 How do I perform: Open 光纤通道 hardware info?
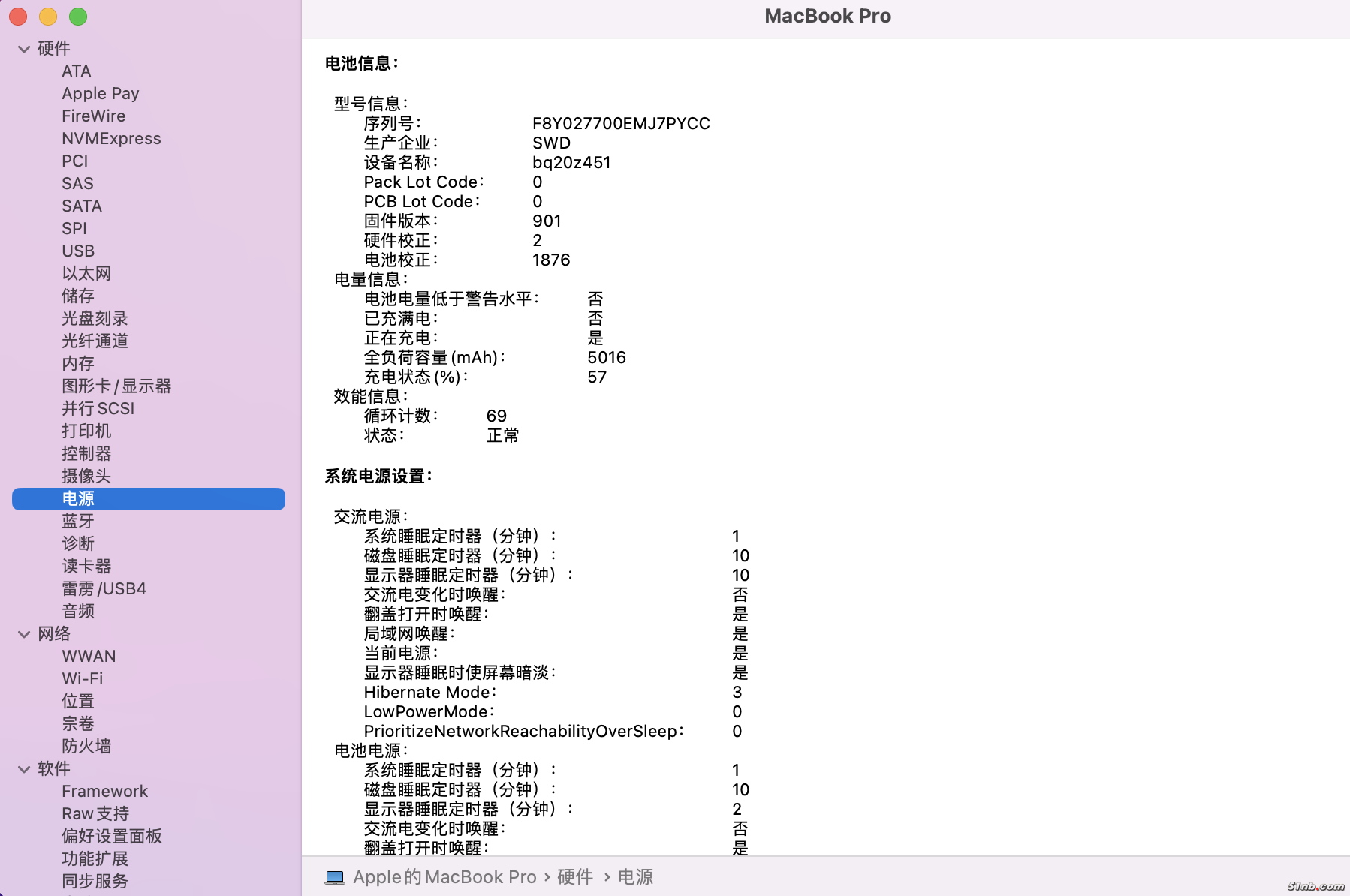point(95,341)
